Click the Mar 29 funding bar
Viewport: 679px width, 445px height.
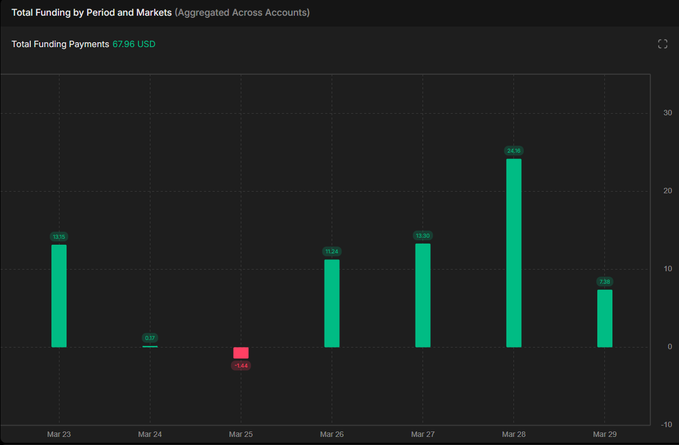pyautogui.click(x=605, y=318)
